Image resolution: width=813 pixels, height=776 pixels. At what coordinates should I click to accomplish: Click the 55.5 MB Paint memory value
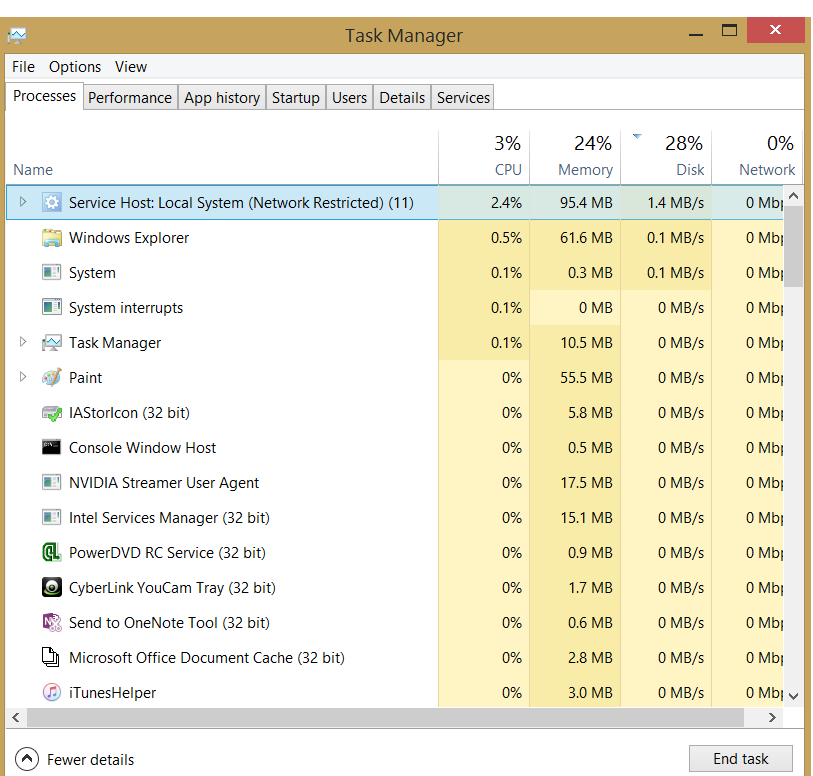(x=586, y=378)
